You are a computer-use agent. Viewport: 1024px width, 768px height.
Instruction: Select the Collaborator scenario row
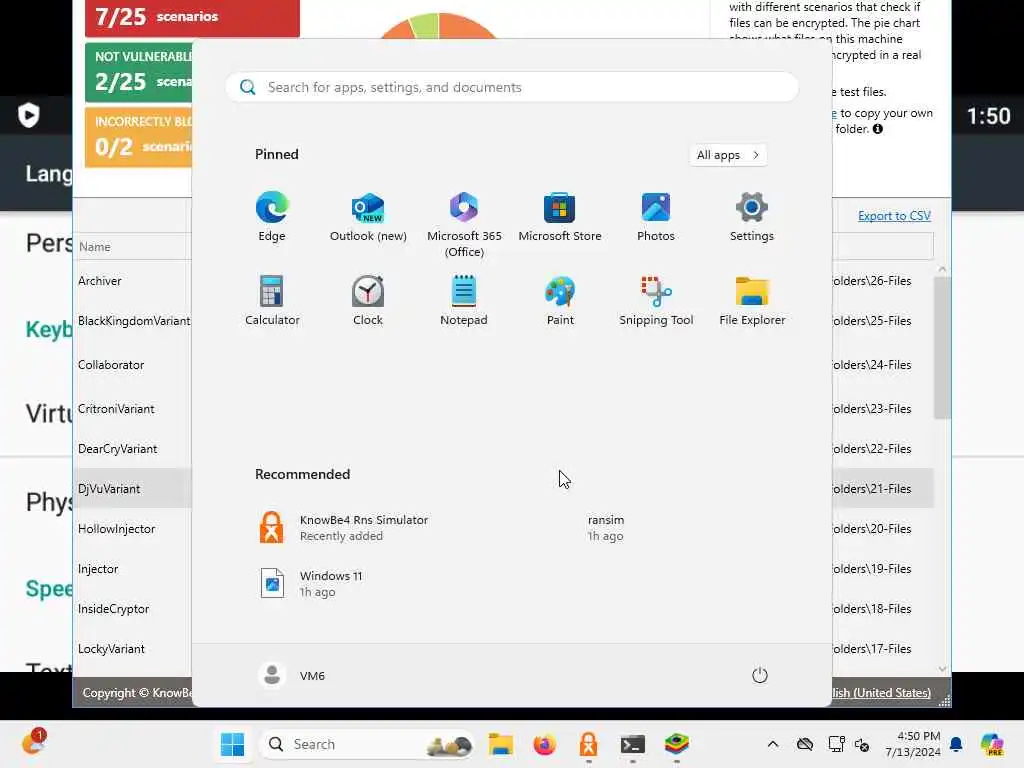111,364
